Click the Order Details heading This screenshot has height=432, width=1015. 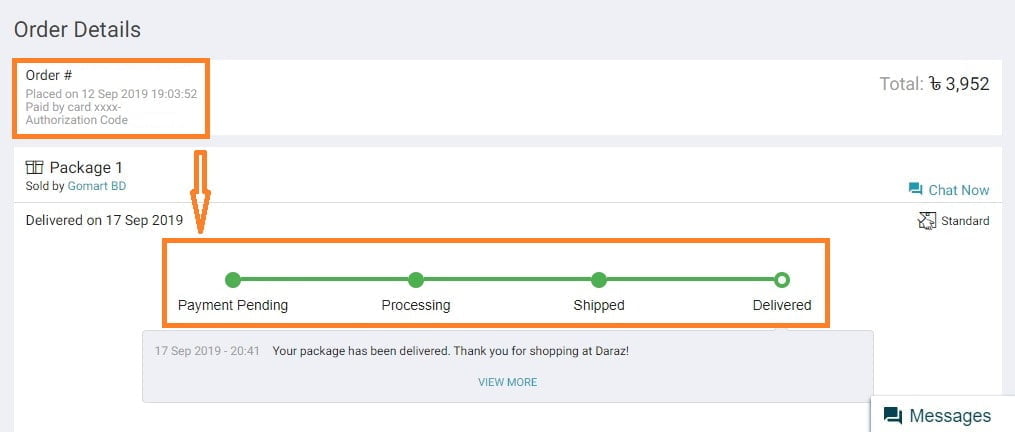77,30
